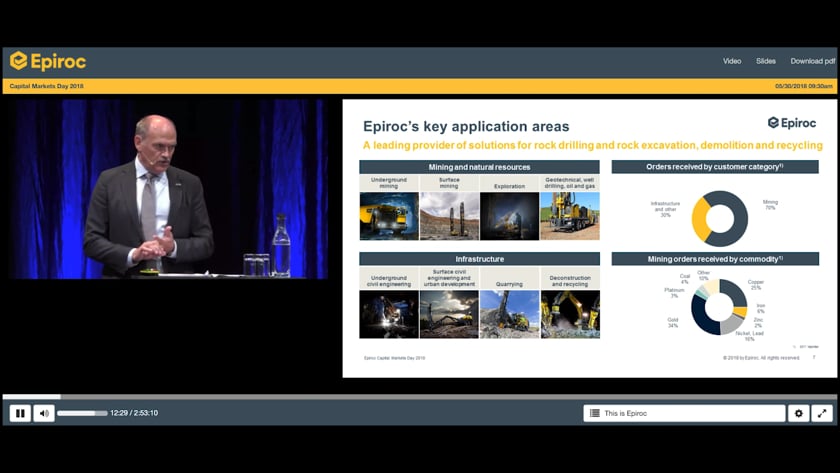Open the 'This is Epiroc' chapter dropdown
This screenshot has height=473, width=840.
coord(684,413)
